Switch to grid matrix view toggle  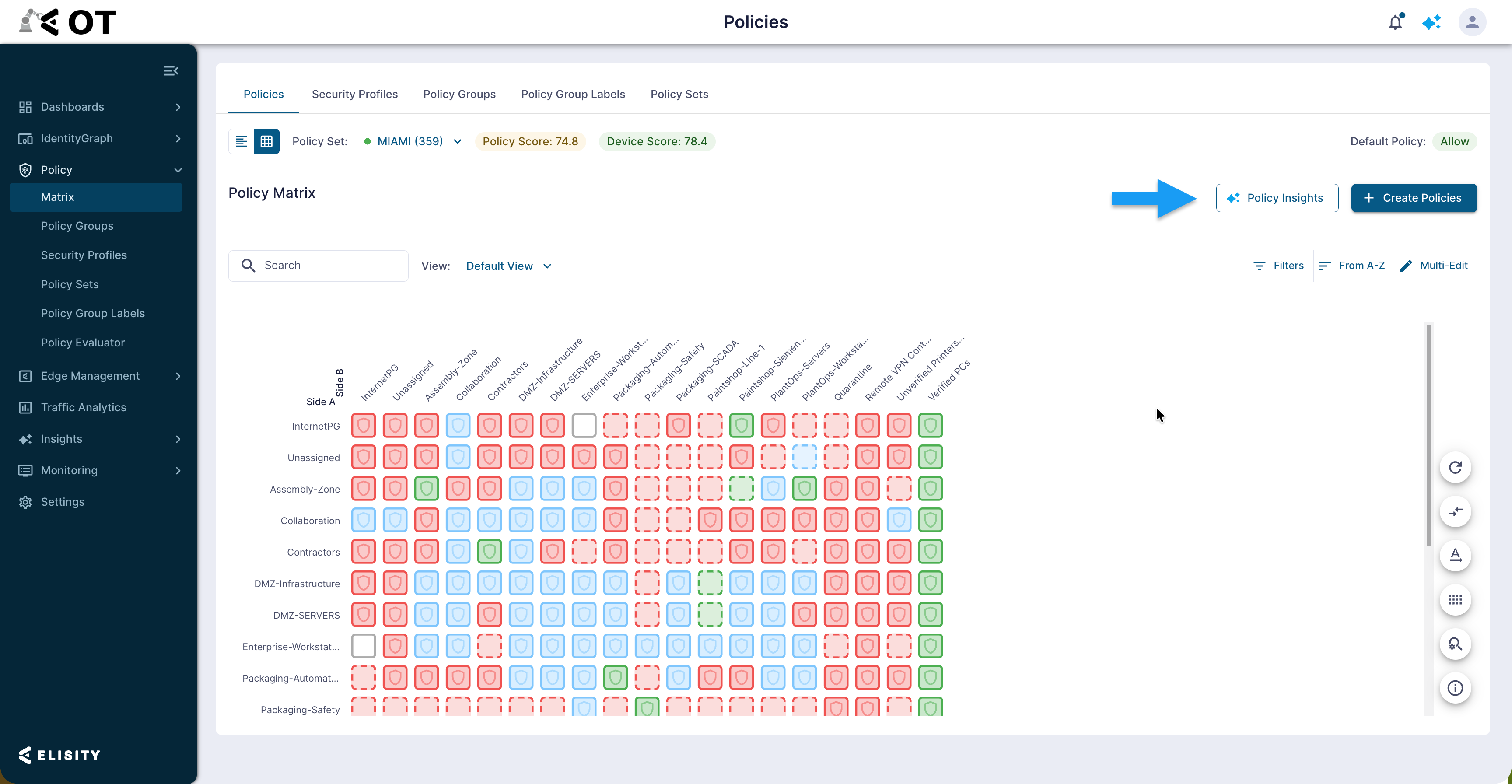tap(266, 141)
